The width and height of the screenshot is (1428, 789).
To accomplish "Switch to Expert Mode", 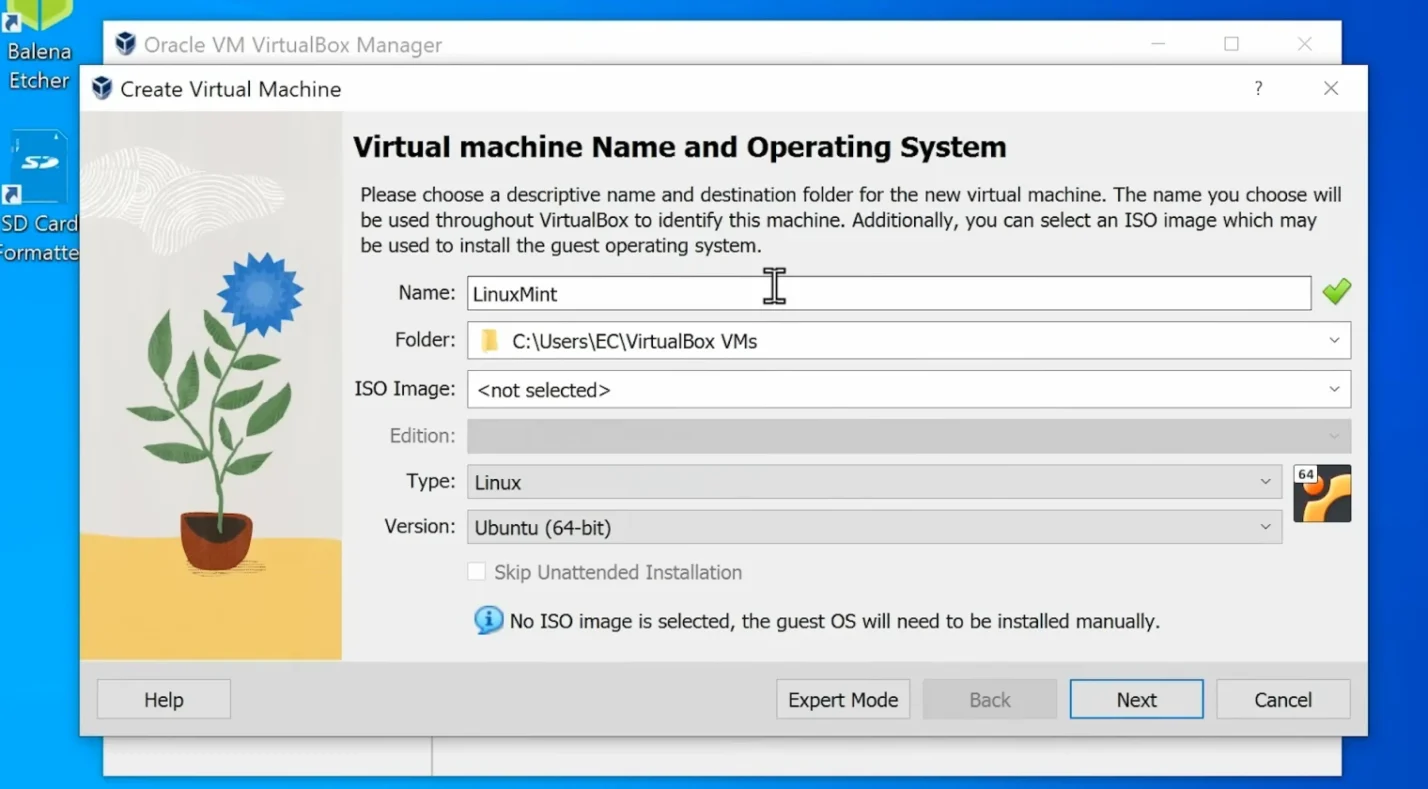I will coord(842,699).
